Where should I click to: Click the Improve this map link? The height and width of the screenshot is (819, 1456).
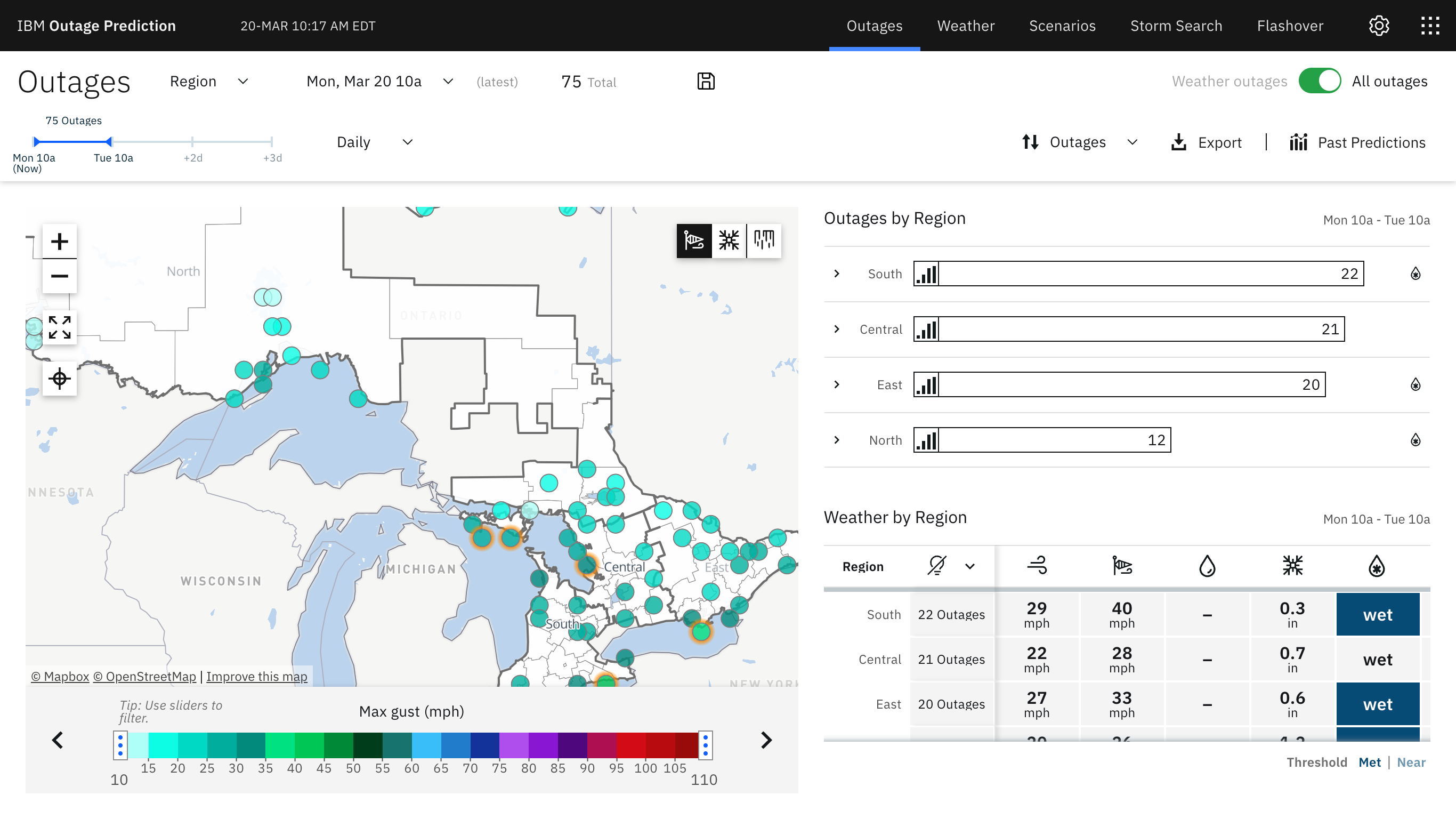point(256,677)
